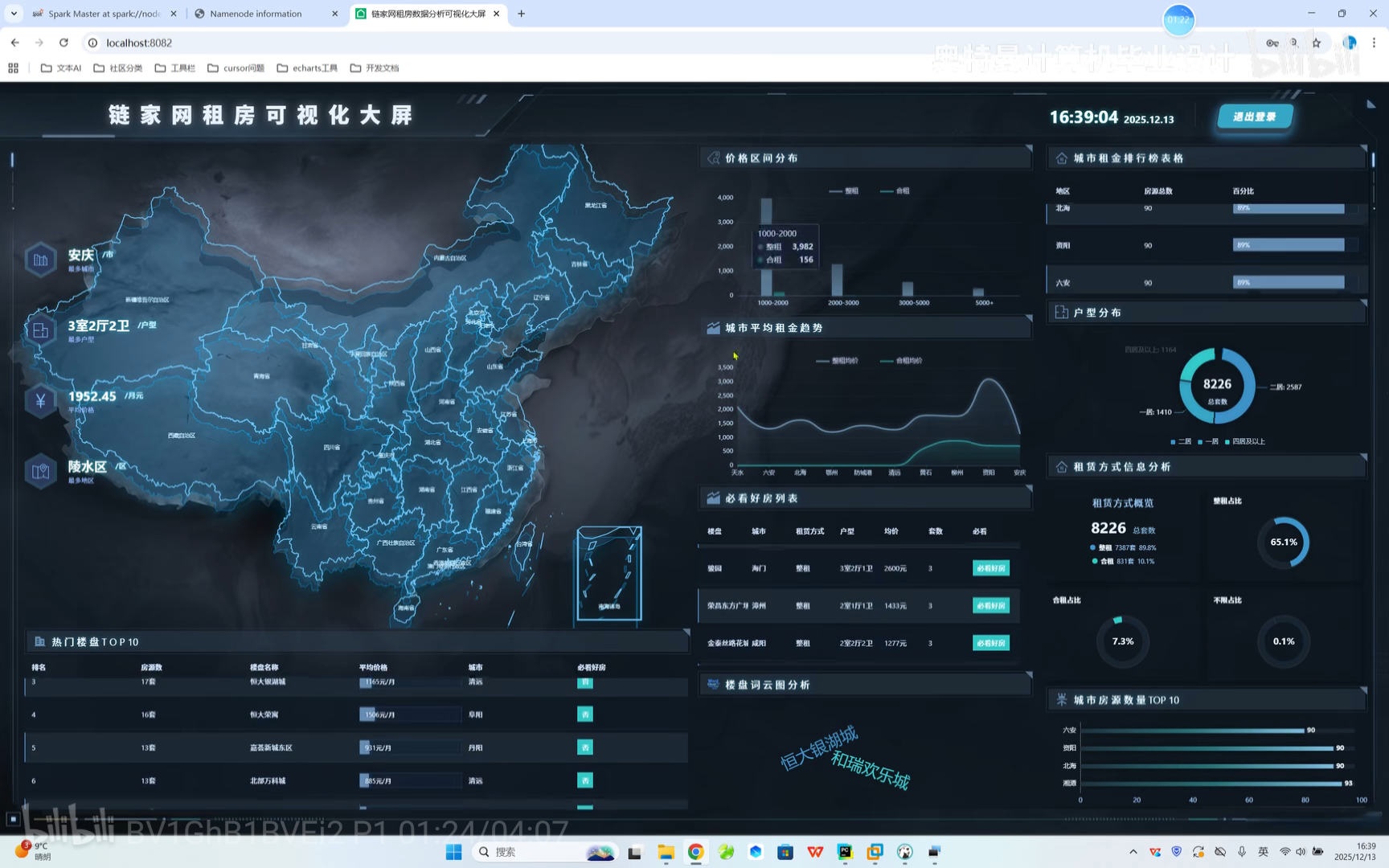1389x868 pixels.
Task: Select the 链家网租房数据分析可视化大屏 tab
Action: coord(428,14)
